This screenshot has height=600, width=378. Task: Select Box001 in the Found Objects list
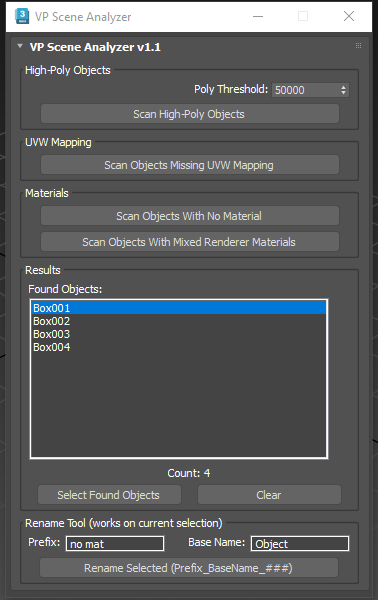[179, 308]
